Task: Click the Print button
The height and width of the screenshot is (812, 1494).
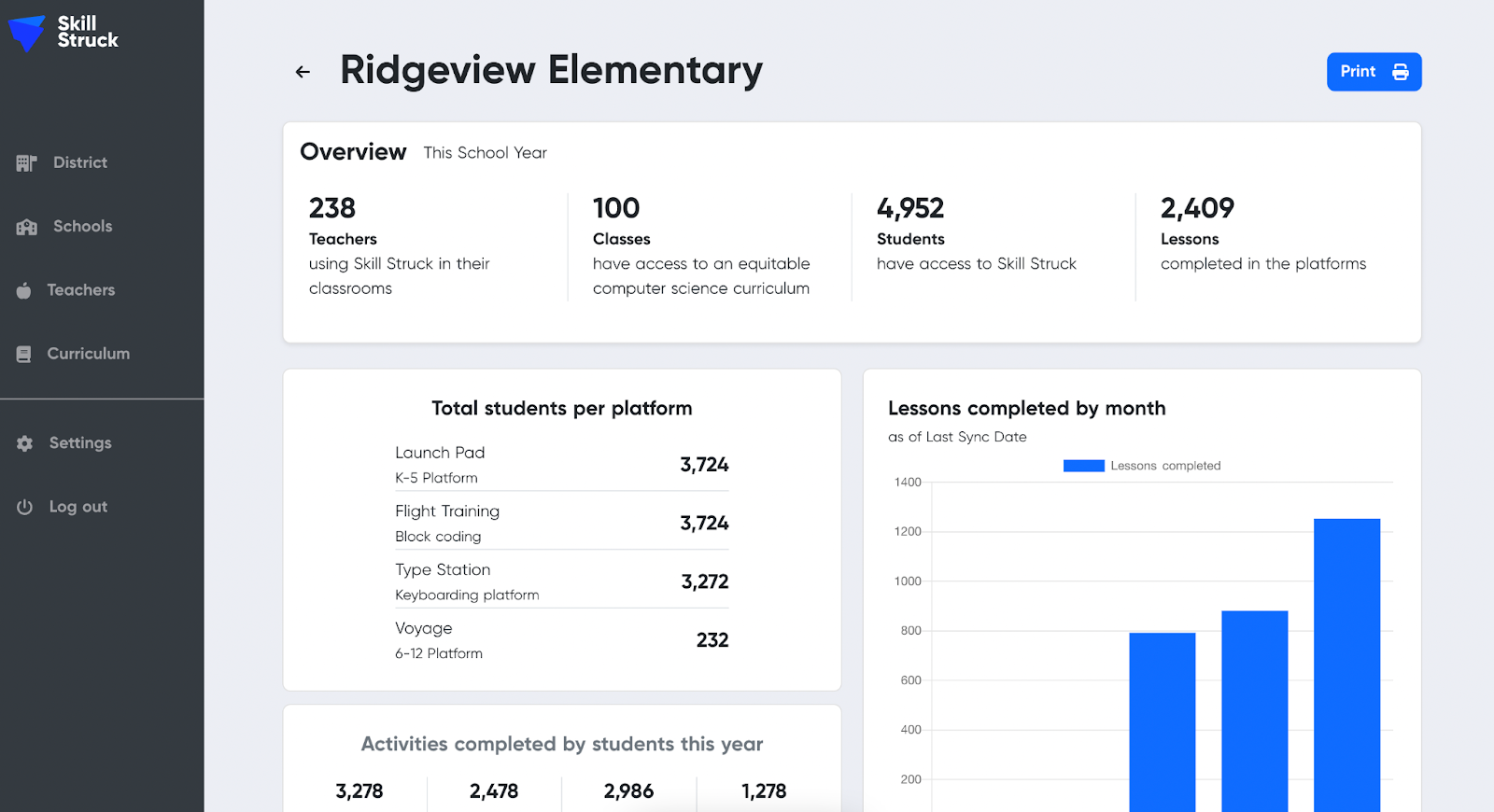Action: [x=1374, y=72]
